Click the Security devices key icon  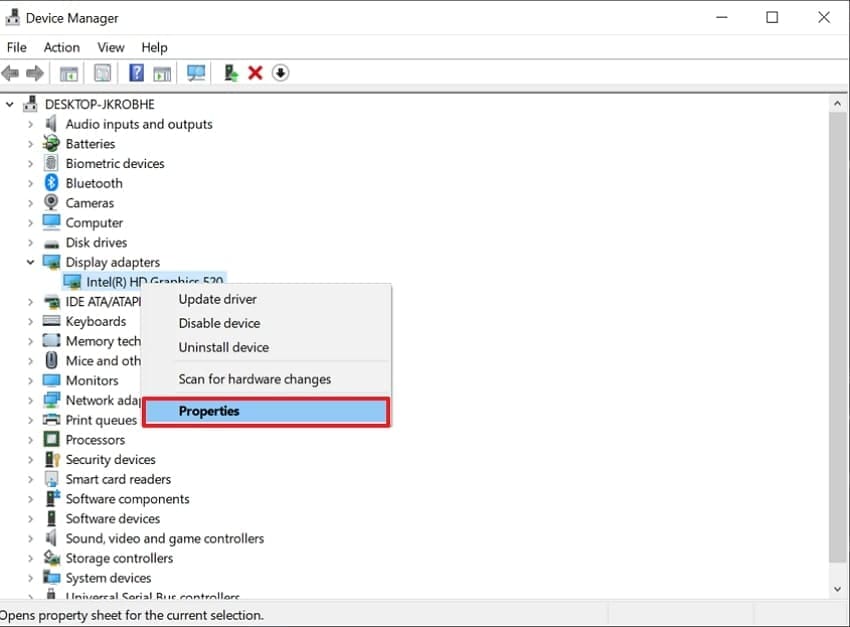[x=52, y=460]
